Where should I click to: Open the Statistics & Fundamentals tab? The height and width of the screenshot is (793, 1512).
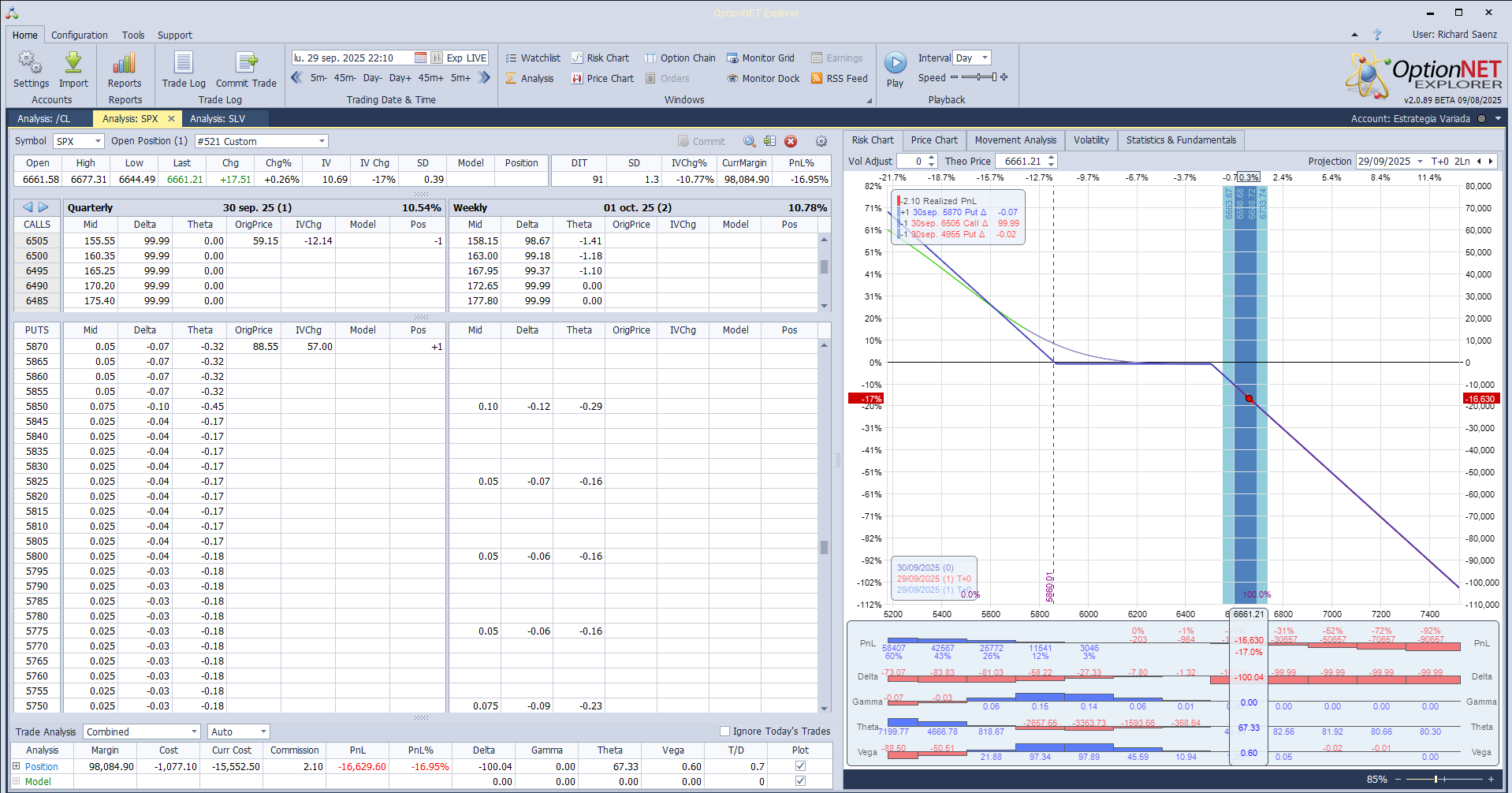1181,140
